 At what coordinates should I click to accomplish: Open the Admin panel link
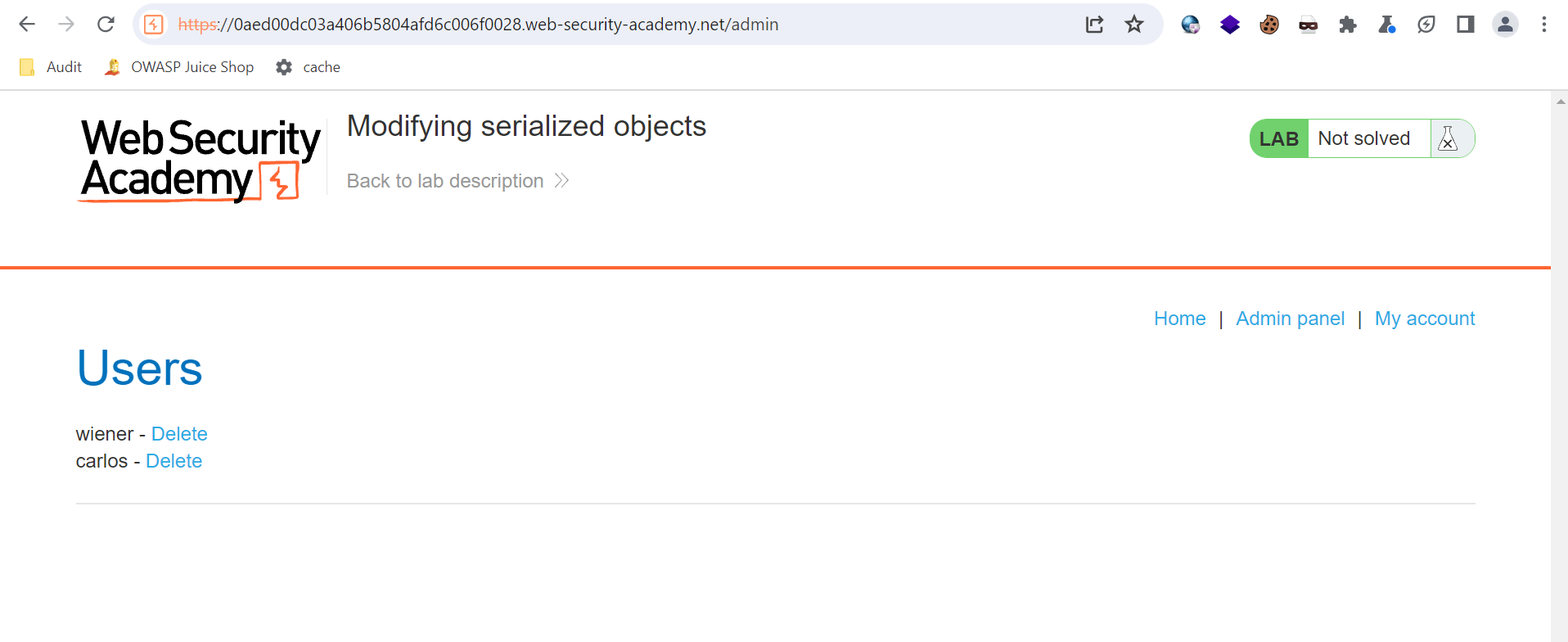pyautogui.click(x=1290, y=319)
